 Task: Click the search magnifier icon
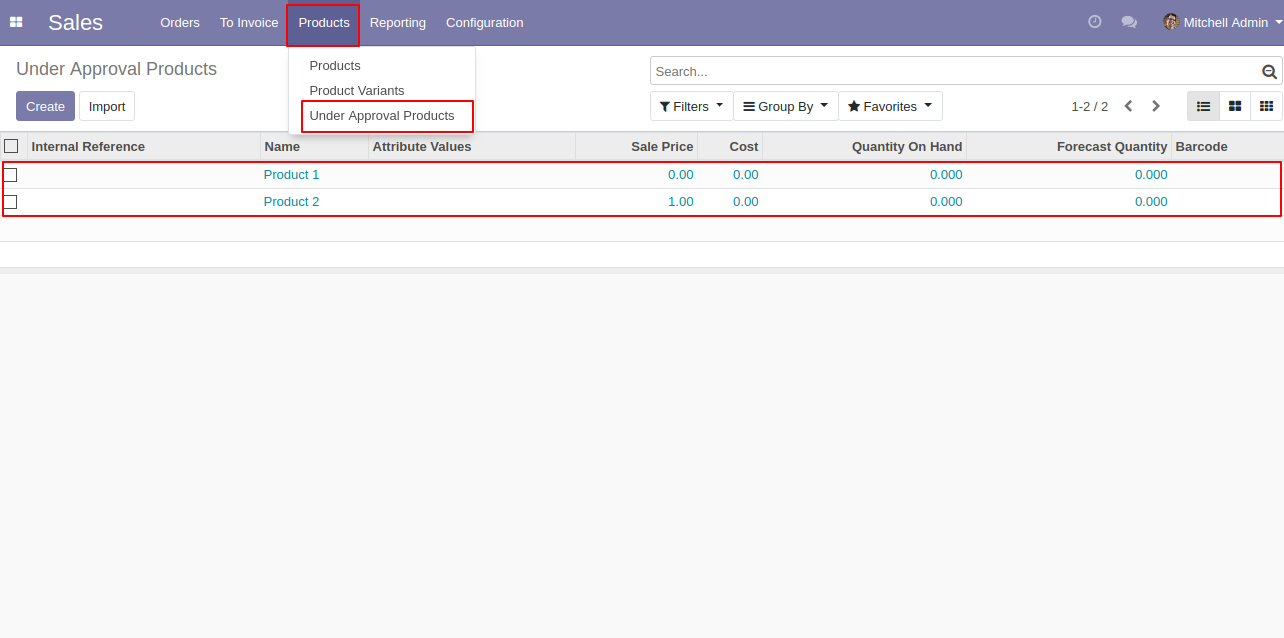(1270, 72)
